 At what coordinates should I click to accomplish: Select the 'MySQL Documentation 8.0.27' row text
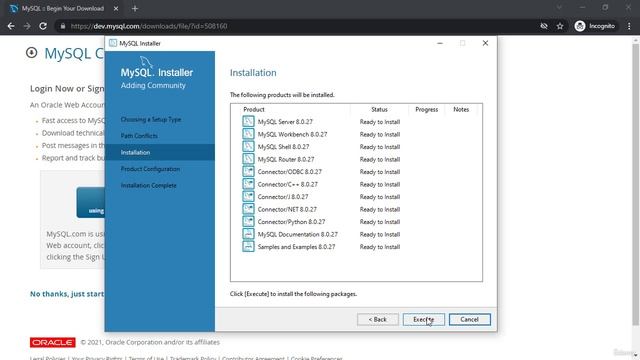click(298, 234)
